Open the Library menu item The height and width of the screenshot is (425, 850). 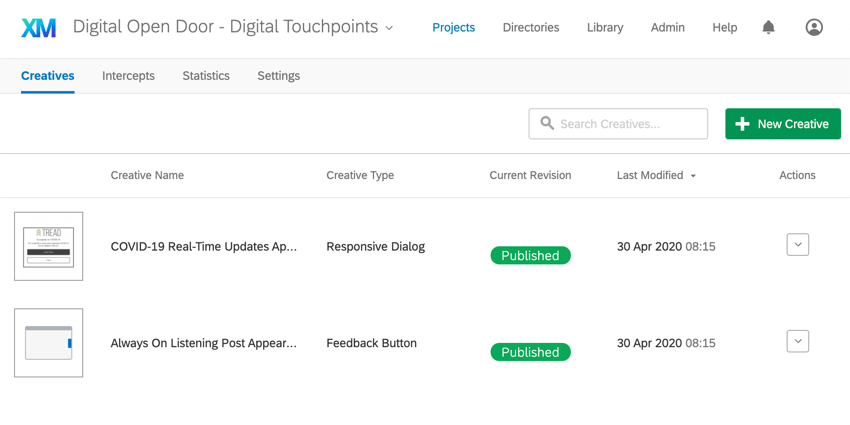click(605, 28)
